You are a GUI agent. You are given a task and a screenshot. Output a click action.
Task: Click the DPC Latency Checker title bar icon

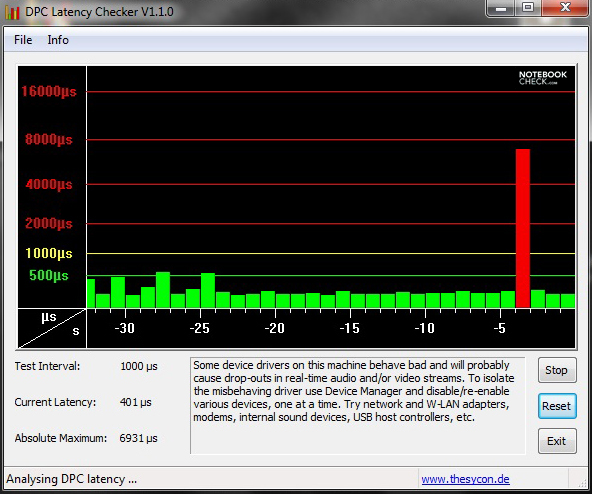coord(12,12)
